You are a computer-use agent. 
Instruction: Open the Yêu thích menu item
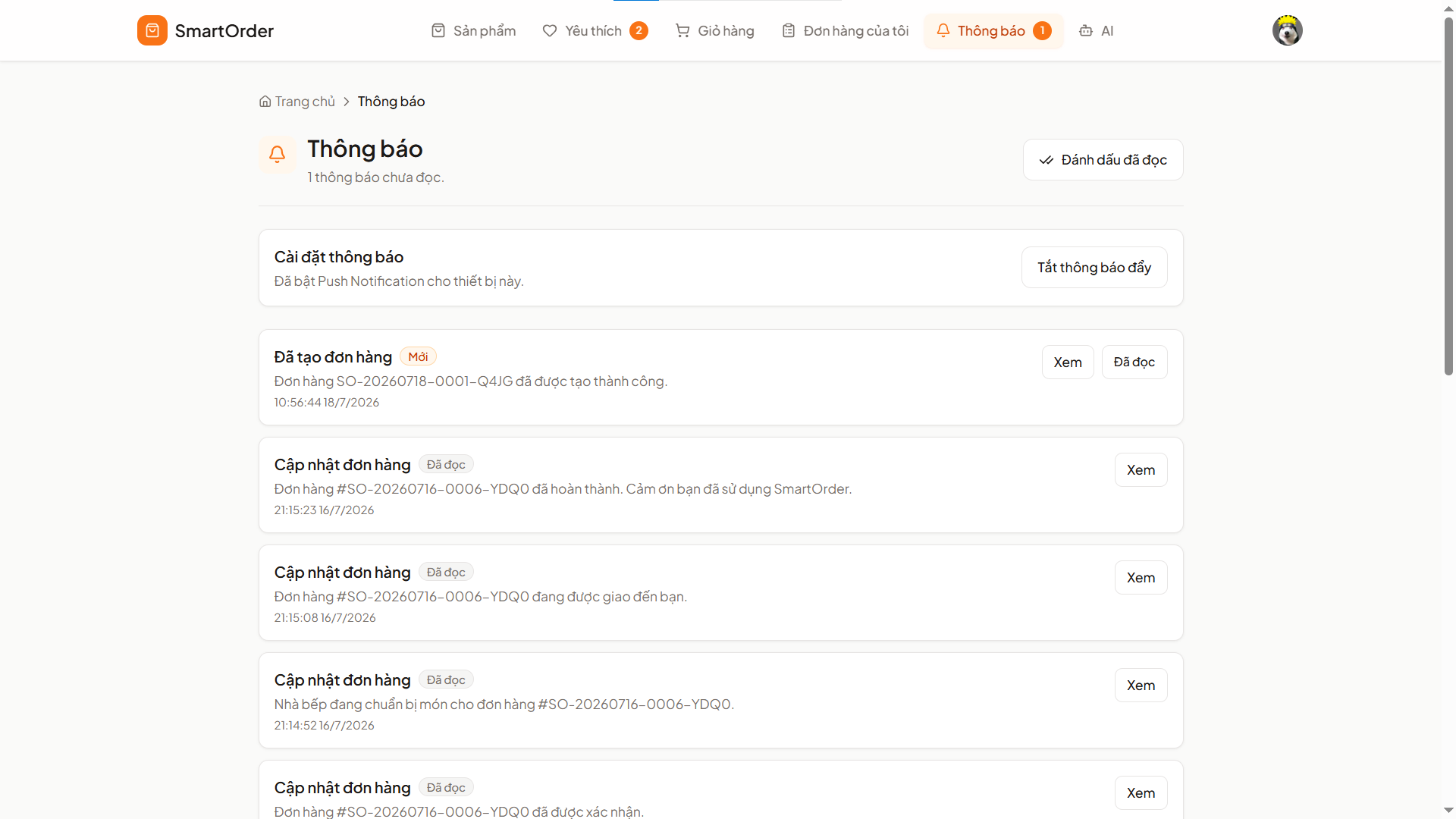pyautogui.click(x=595, y=30)
